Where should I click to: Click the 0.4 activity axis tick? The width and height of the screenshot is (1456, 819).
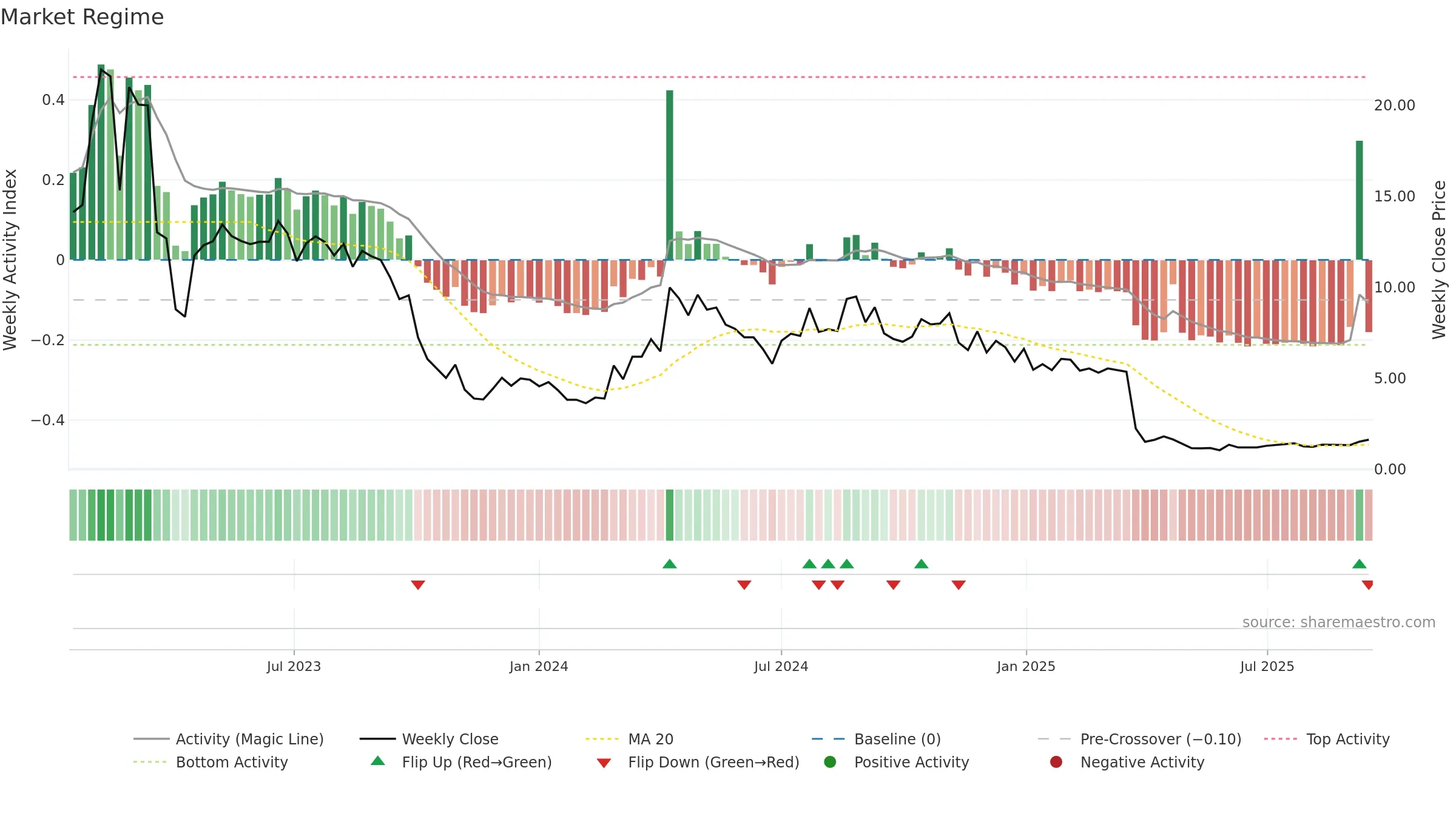[53, 99]
